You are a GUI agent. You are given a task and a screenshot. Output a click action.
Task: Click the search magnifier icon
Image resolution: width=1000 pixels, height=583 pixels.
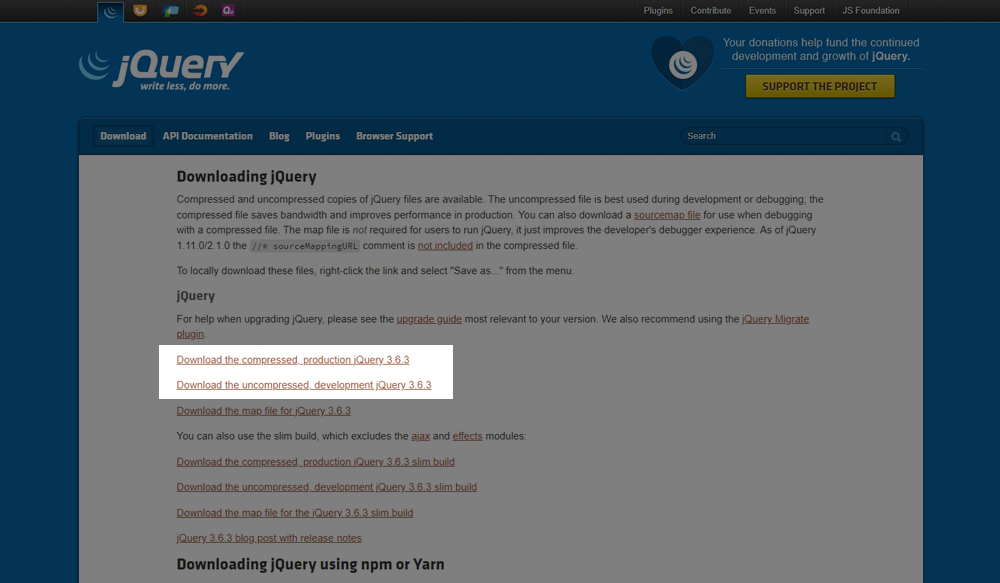(896, 137)
